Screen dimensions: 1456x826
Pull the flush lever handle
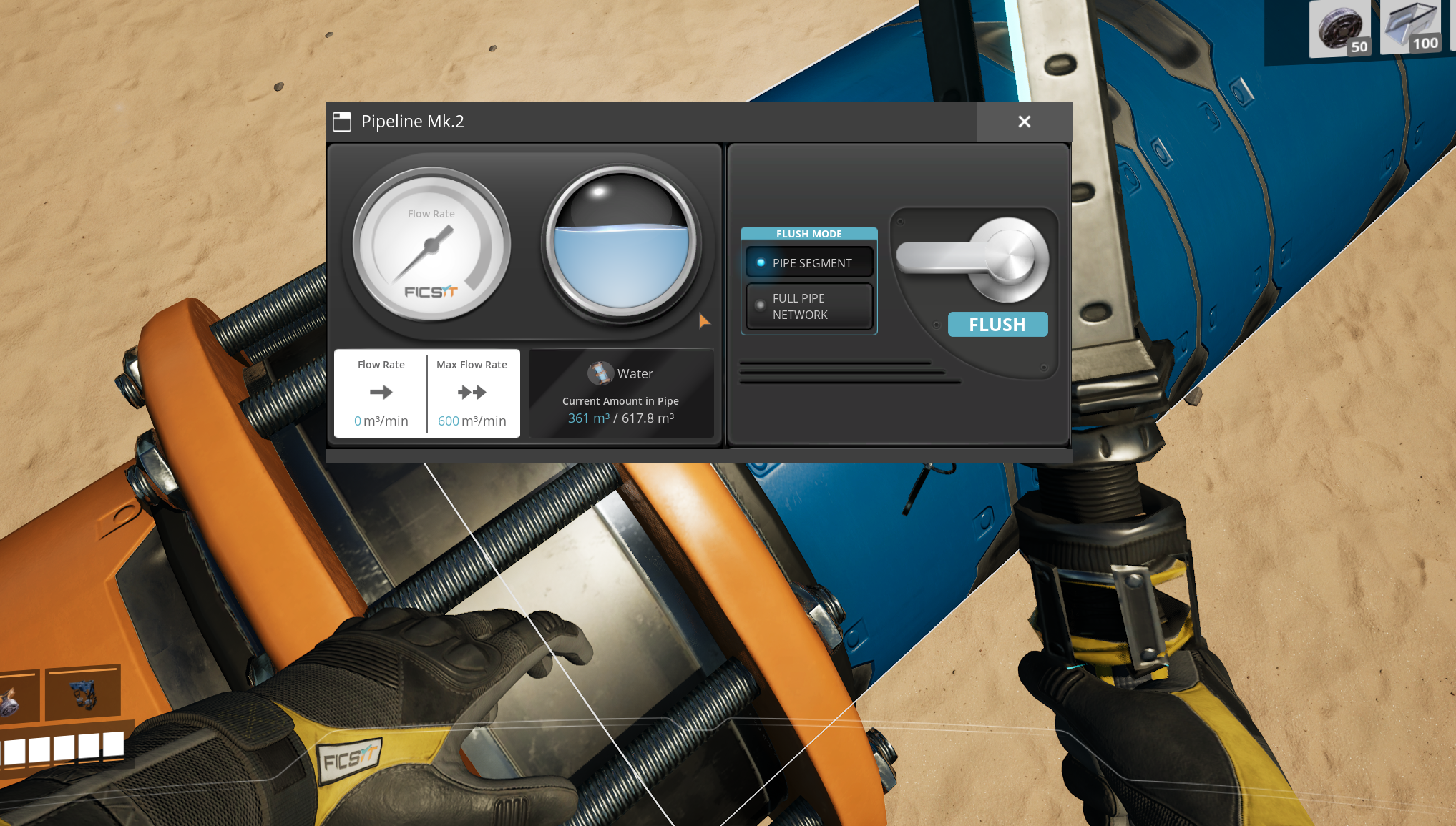pos(973,259)
